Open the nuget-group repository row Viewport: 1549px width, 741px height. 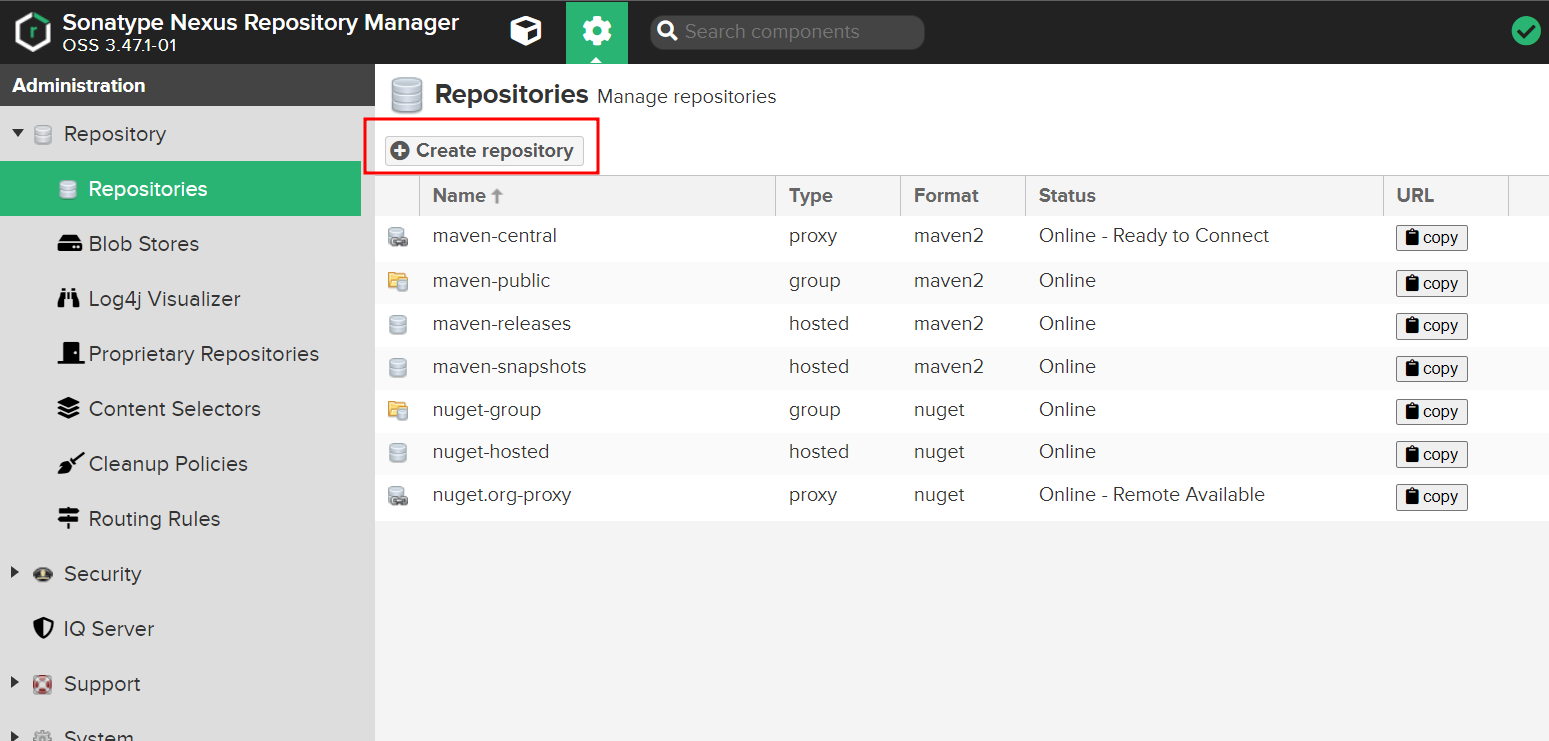tap(962, 410)
